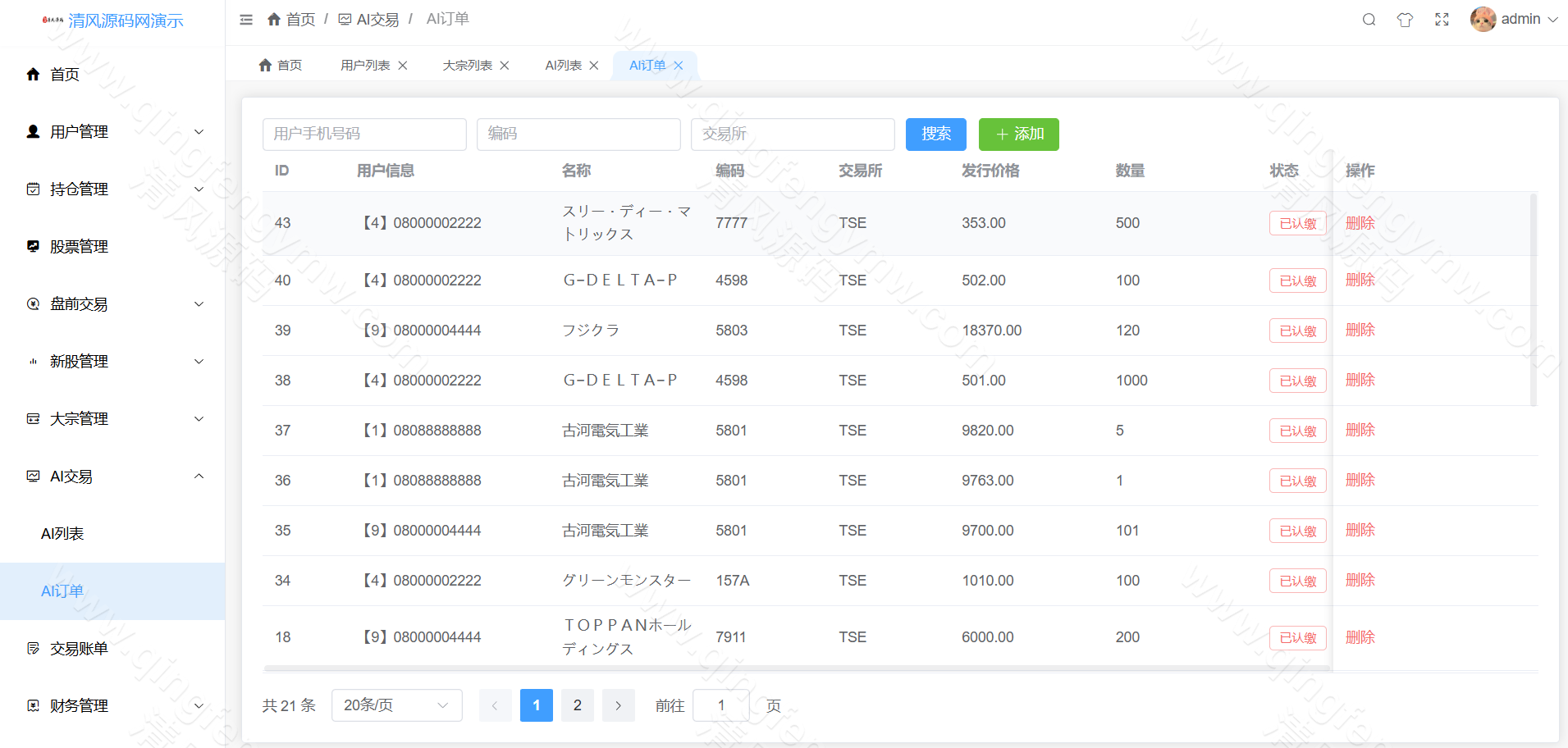Focus the 前往 page number input

pyautogui.click(x=721, y=705)
